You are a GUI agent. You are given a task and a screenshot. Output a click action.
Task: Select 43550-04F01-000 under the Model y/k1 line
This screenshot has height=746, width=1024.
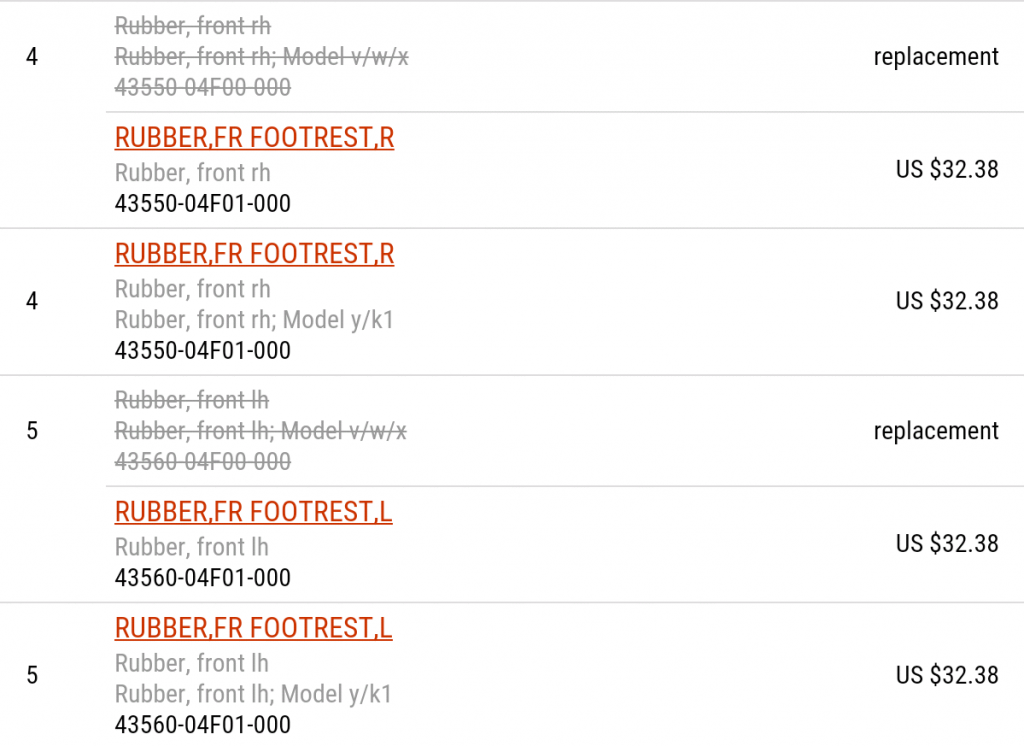point(203,351)
